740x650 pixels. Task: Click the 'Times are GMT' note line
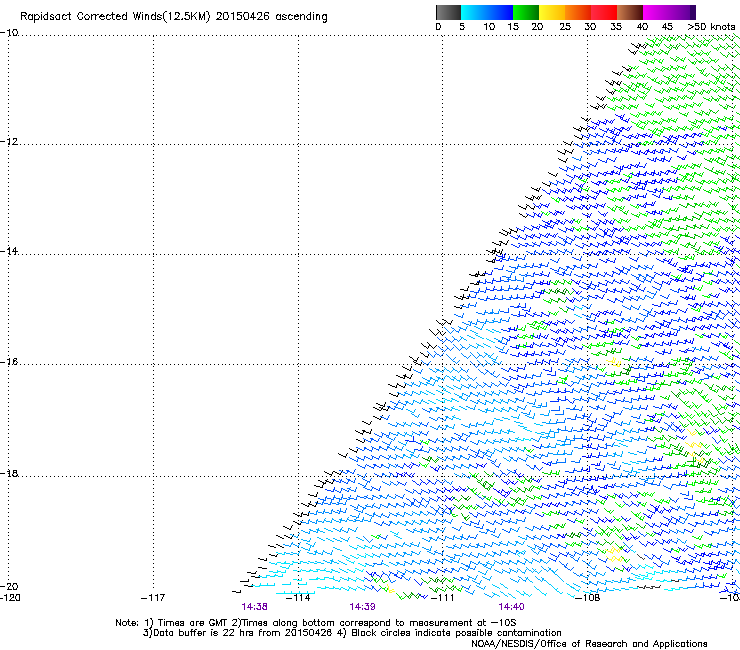(315, 623)
